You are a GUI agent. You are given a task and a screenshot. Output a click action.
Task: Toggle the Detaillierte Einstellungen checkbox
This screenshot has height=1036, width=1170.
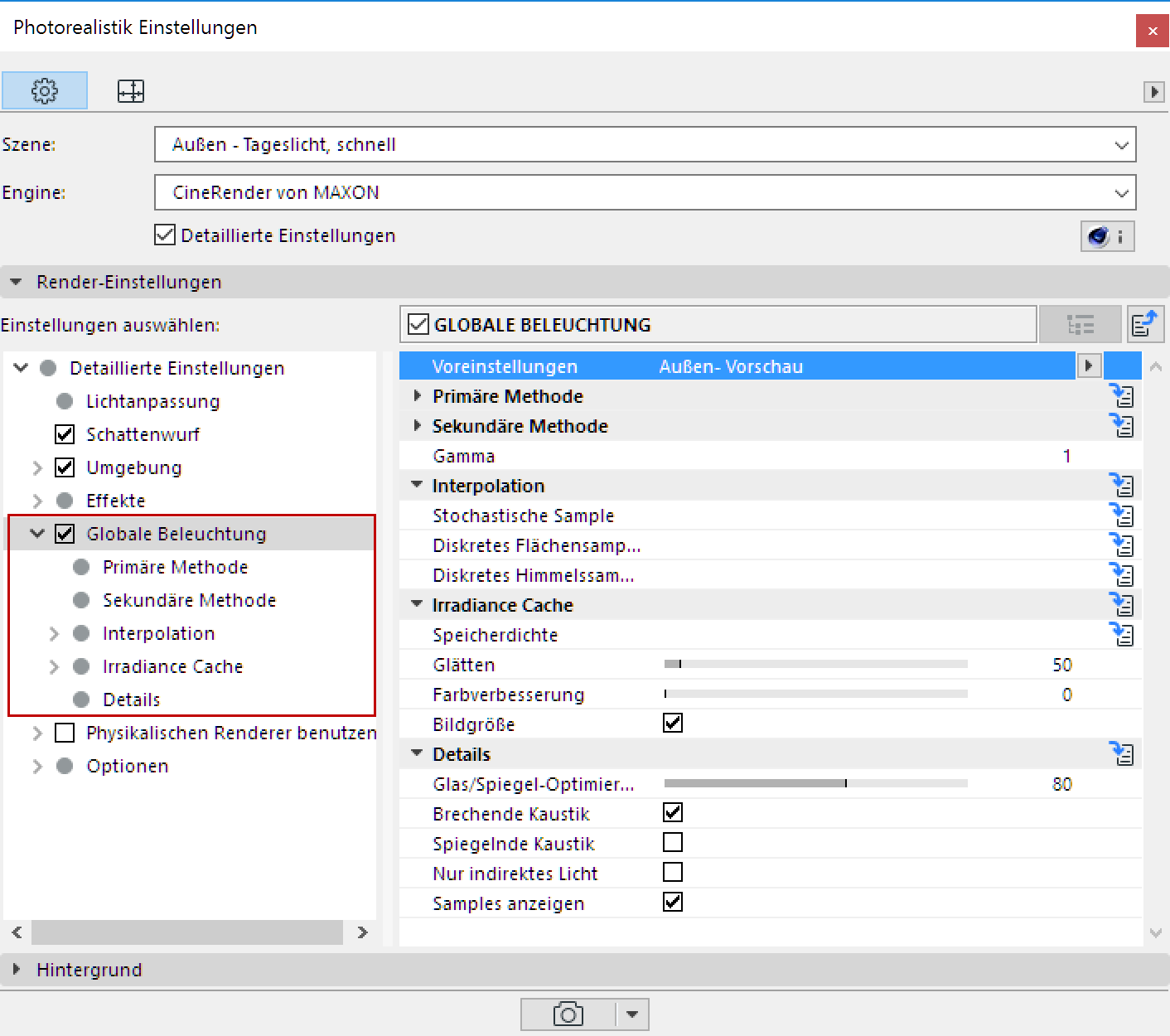[165, 235]
